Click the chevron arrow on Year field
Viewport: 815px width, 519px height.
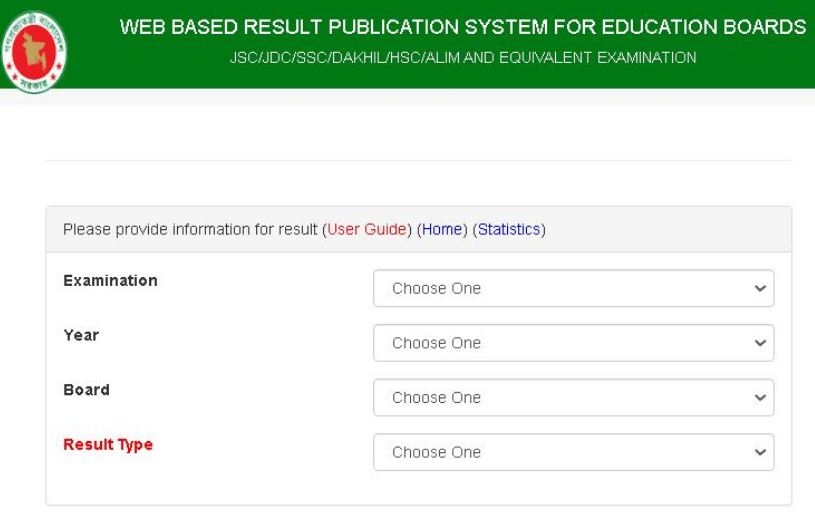(759, 343)
